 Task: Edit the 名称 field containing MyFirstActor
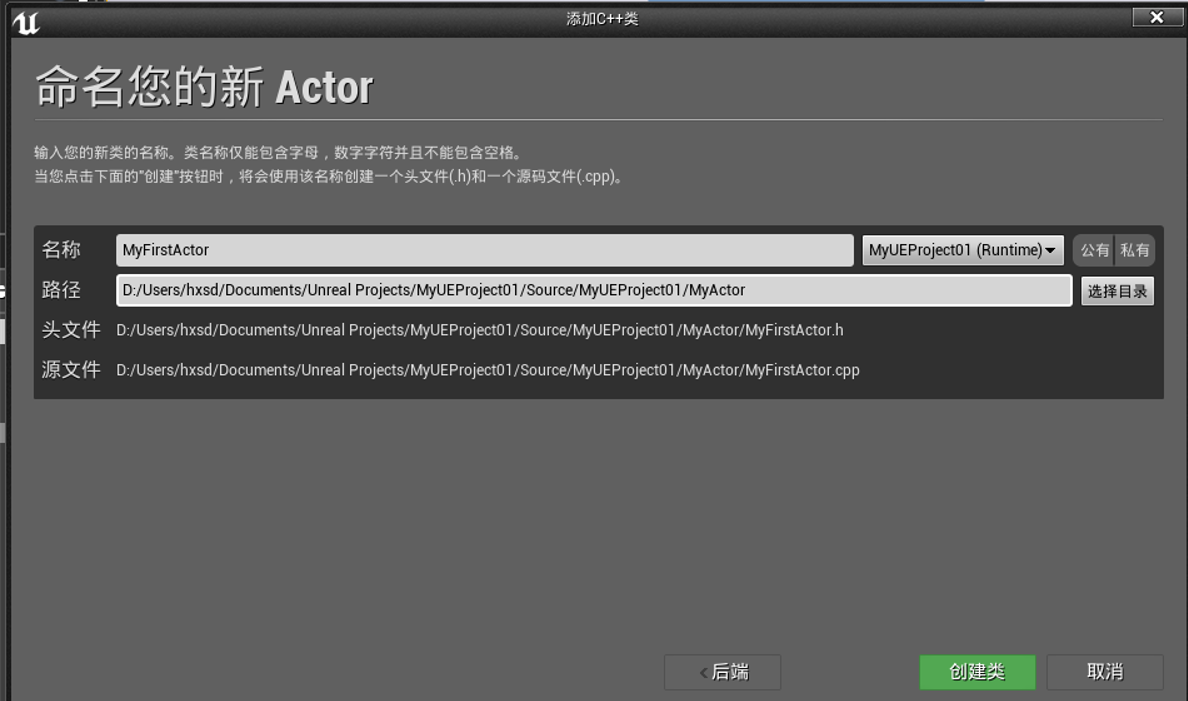coord(484,250)
